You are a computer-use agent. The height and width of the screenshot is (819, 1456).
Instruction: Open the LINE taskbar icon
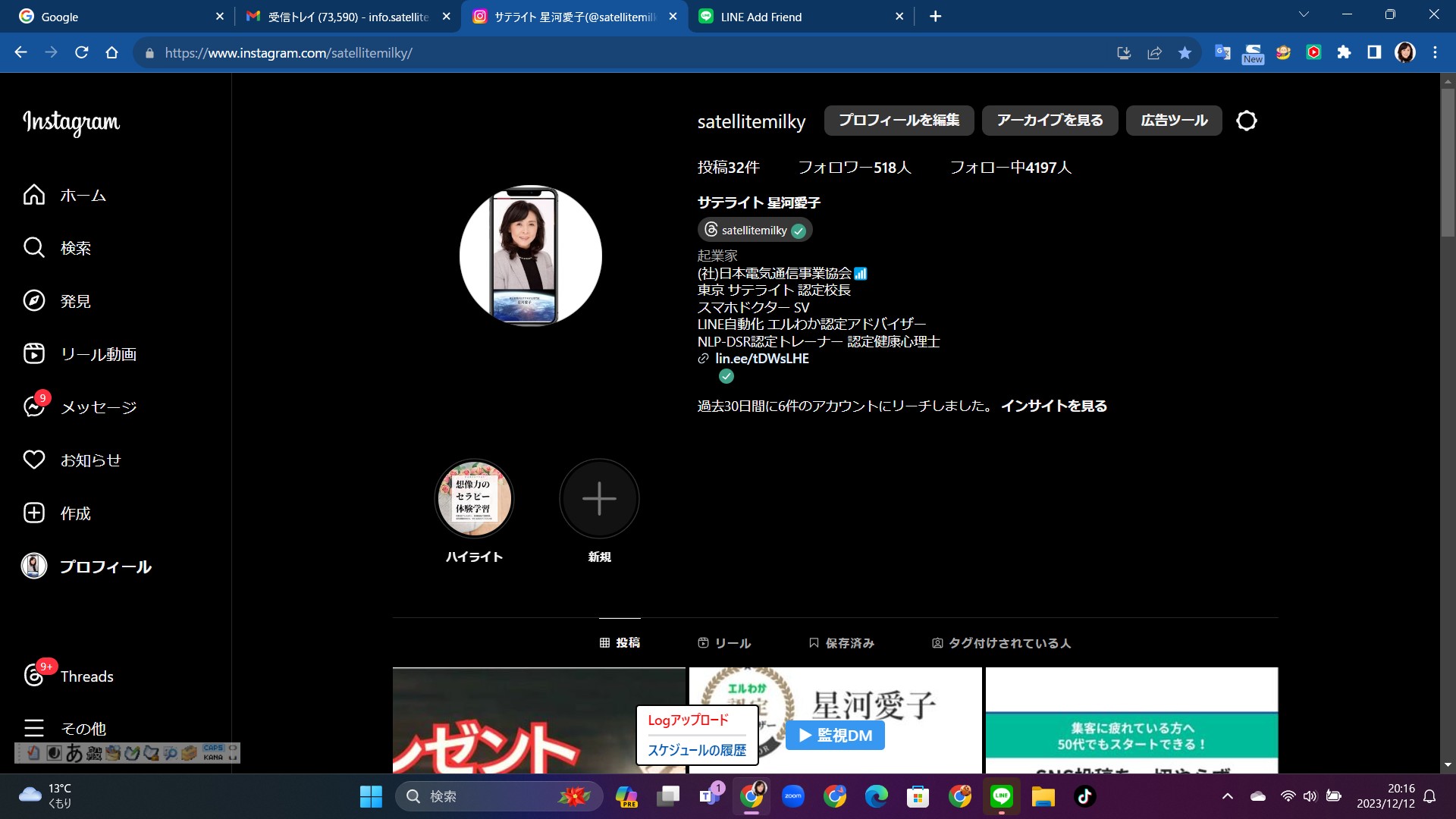[x=1002, y=796]
